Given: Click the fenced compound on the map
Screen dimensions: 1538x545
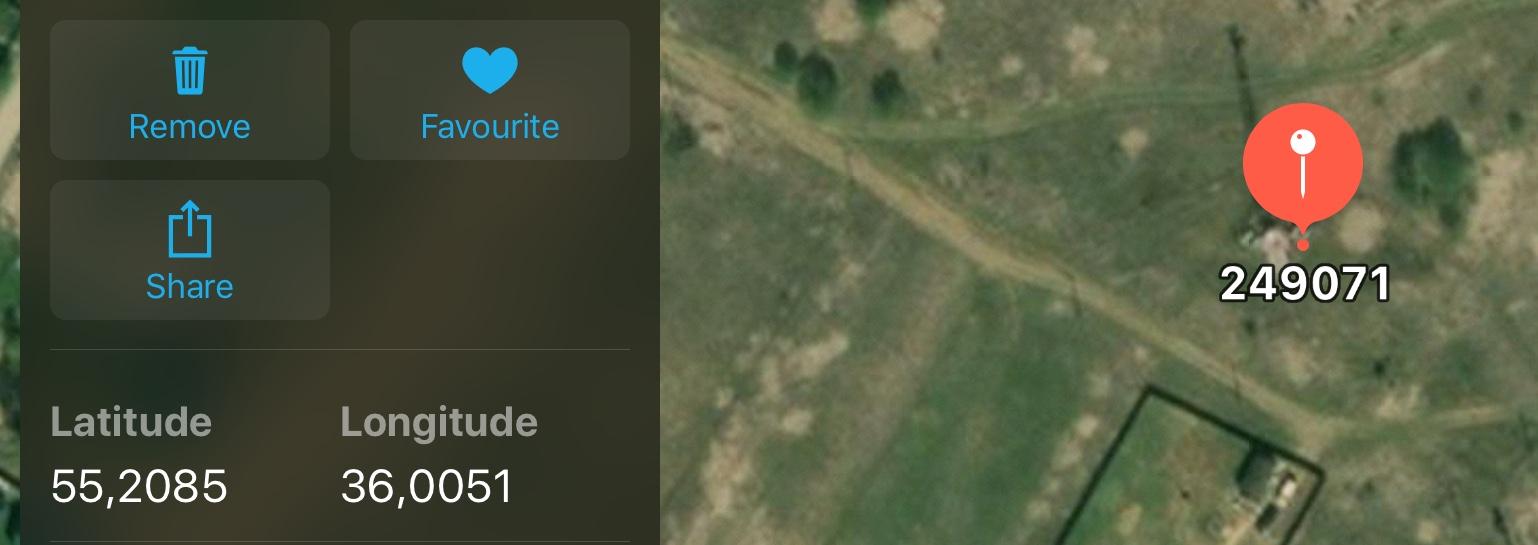Looking at the screenshot, I should coord(1190,470).
